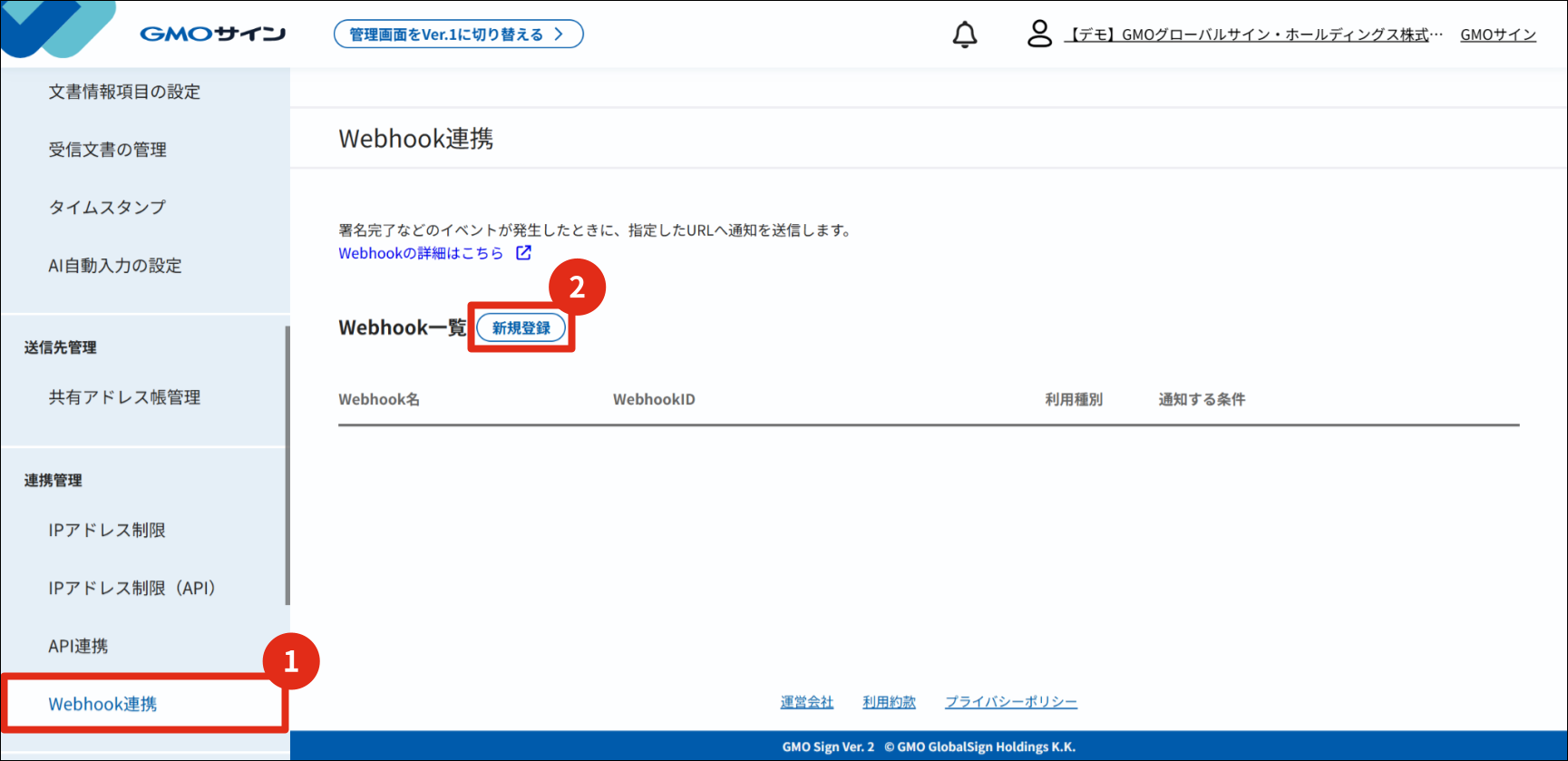Click the Webhook名 column header
Viewport: 1568px width, 761px height.
(379, 399)
